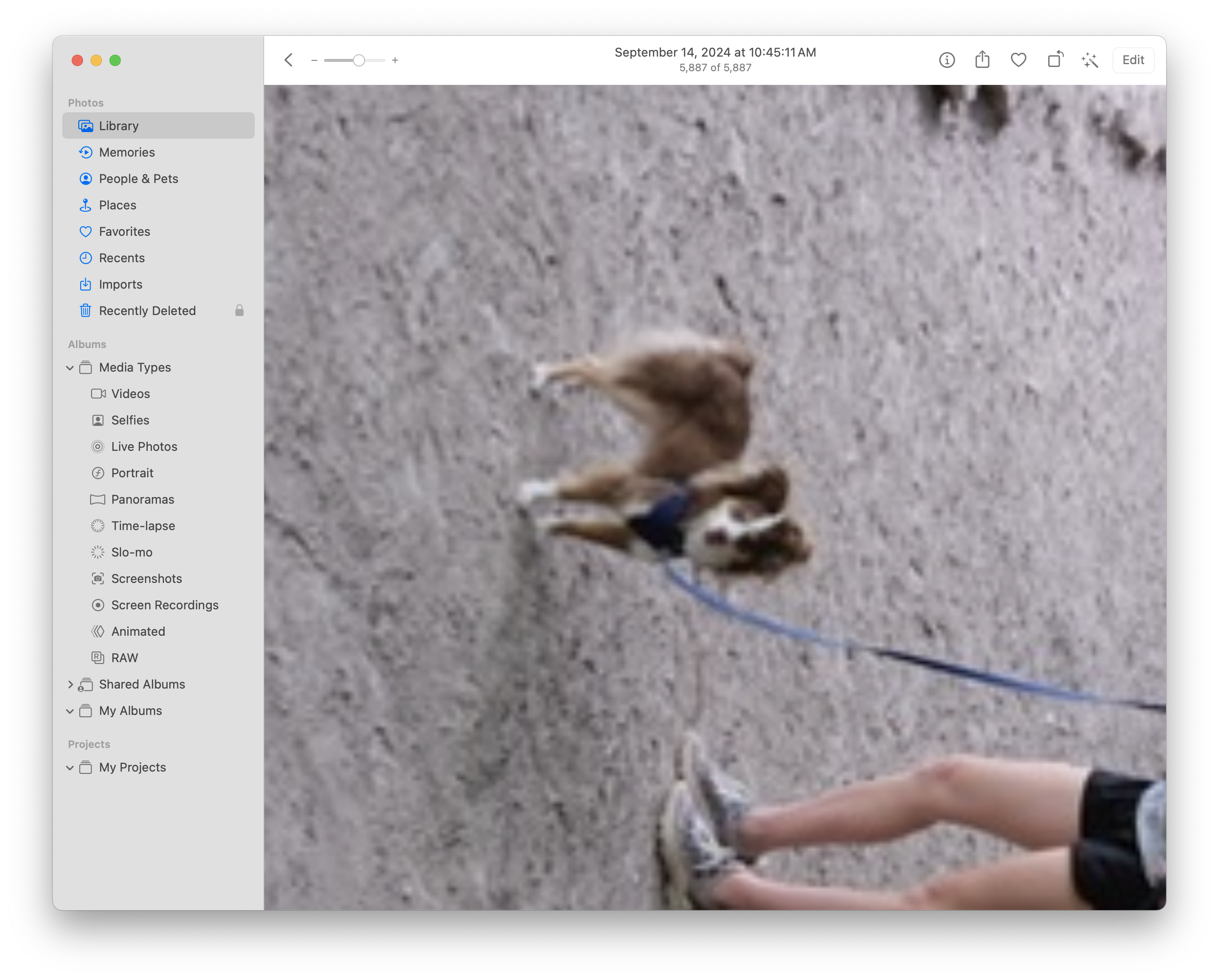This screenshot has height=980, width=1219.
Task: Click the Share icon to export photo
Action: coord(982,60)
